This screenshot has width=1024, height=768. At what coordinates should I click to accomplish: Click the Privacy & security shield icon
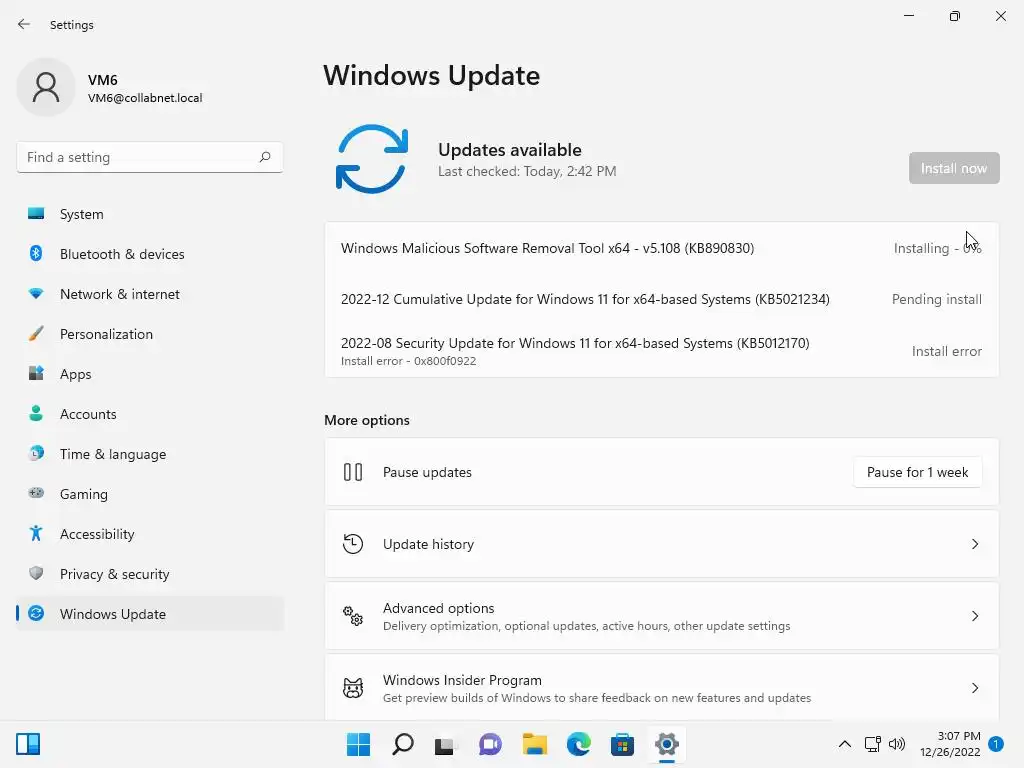click(x=36, y=573)
